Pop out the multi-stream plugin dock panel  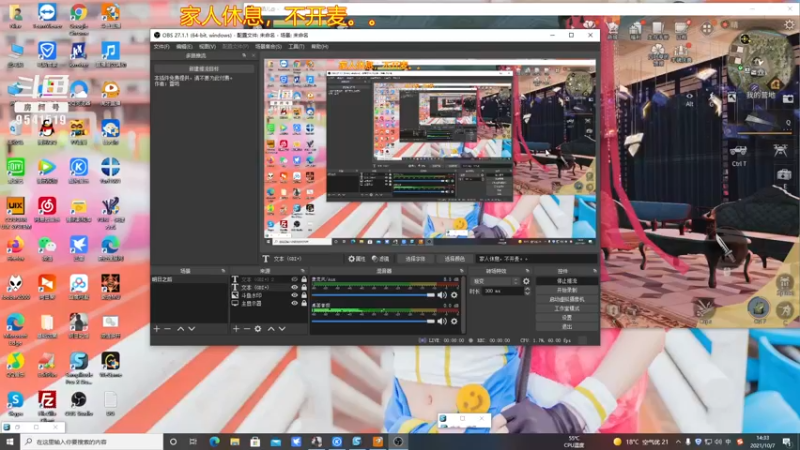(244, 56)
